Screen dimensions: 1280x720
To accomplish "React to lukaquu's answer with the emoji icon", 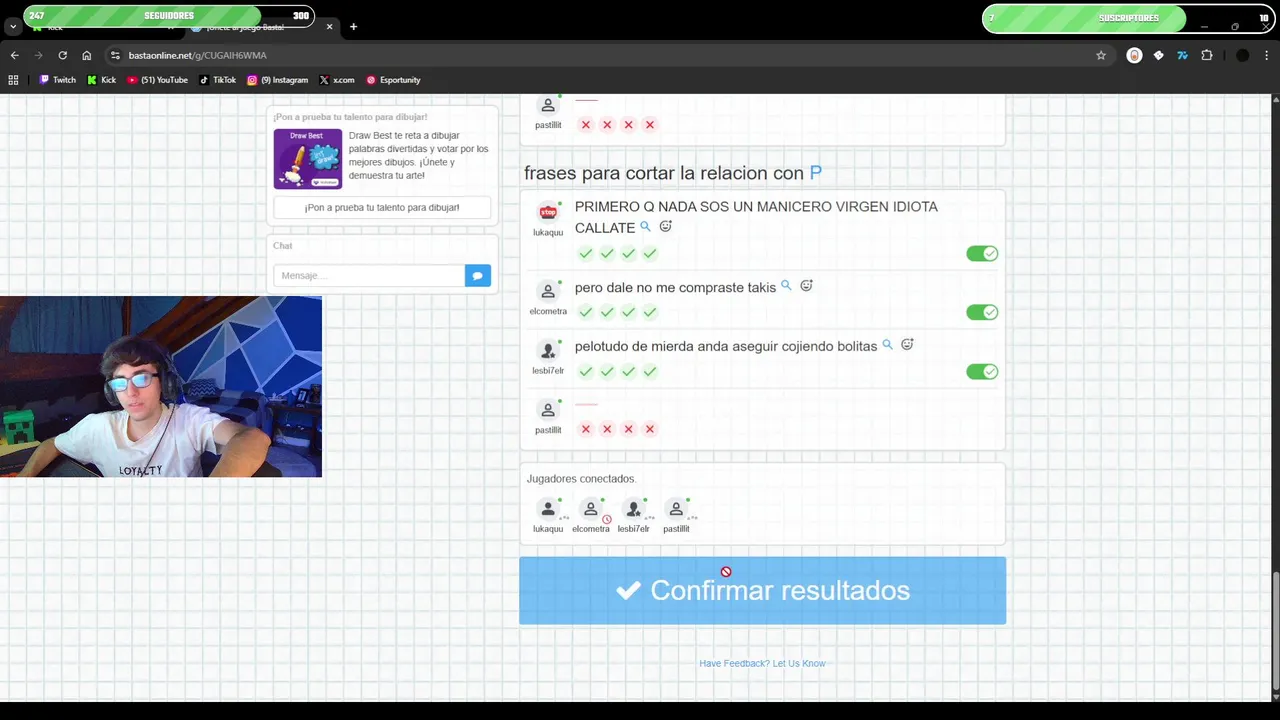I will 665,227.
